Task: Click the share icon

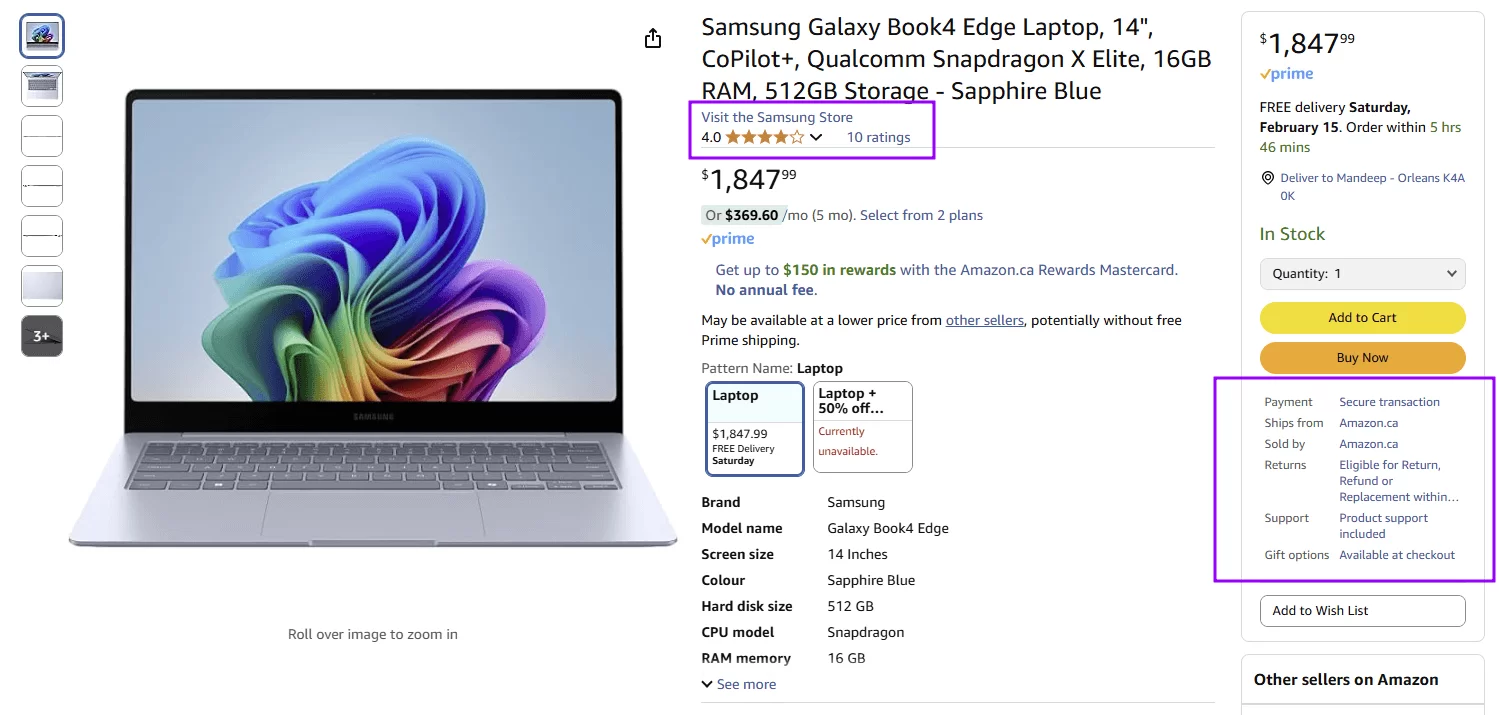Action: (653, 37)
